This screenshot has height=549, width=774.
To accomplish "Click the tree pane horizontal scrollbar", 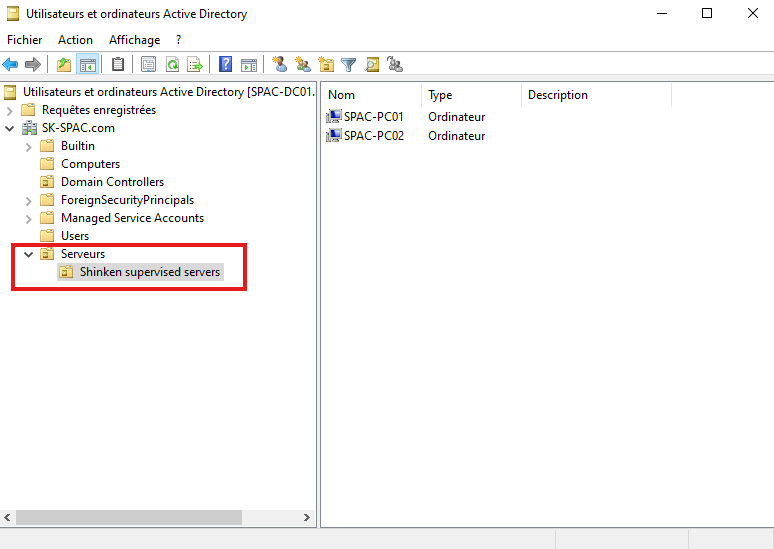I will (x=130, y=517).
